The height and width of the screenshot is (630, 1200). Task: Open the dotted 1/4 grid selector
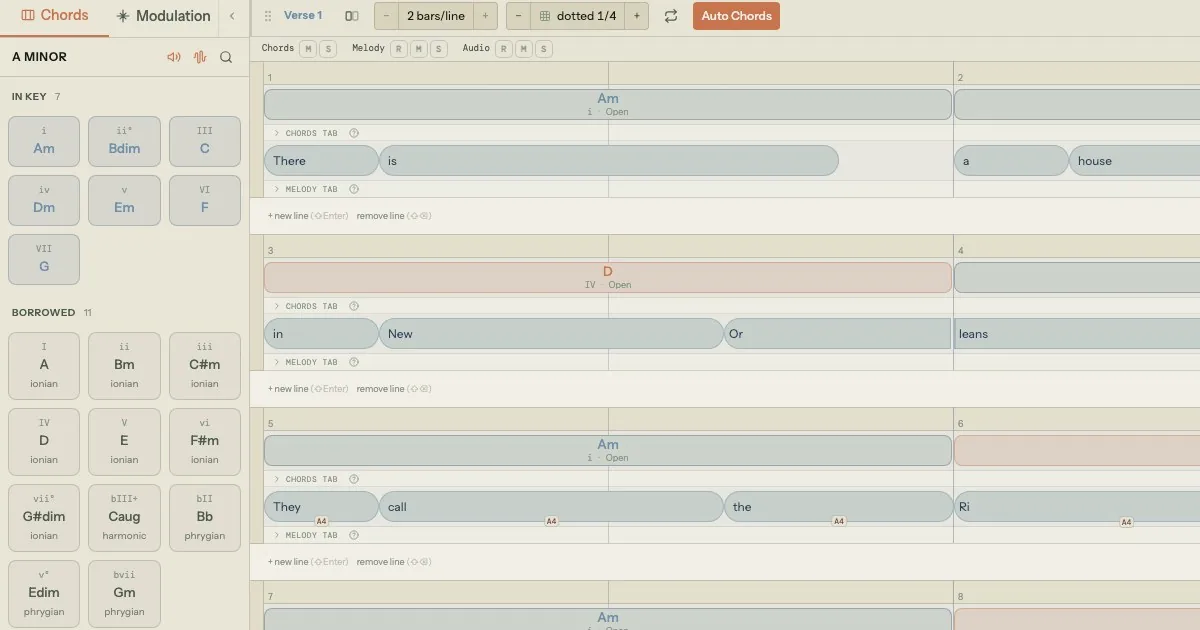(578, 16)
